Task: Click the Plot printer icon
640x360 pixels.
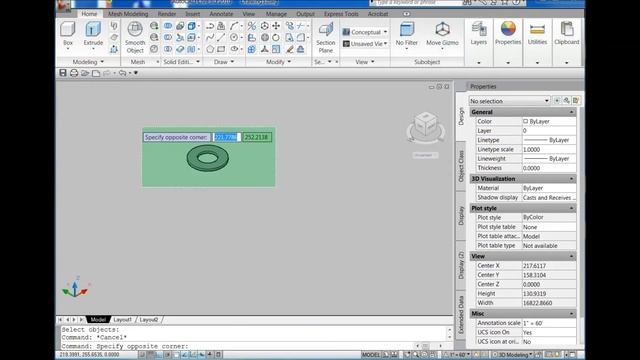Action: tap(74, 73)
